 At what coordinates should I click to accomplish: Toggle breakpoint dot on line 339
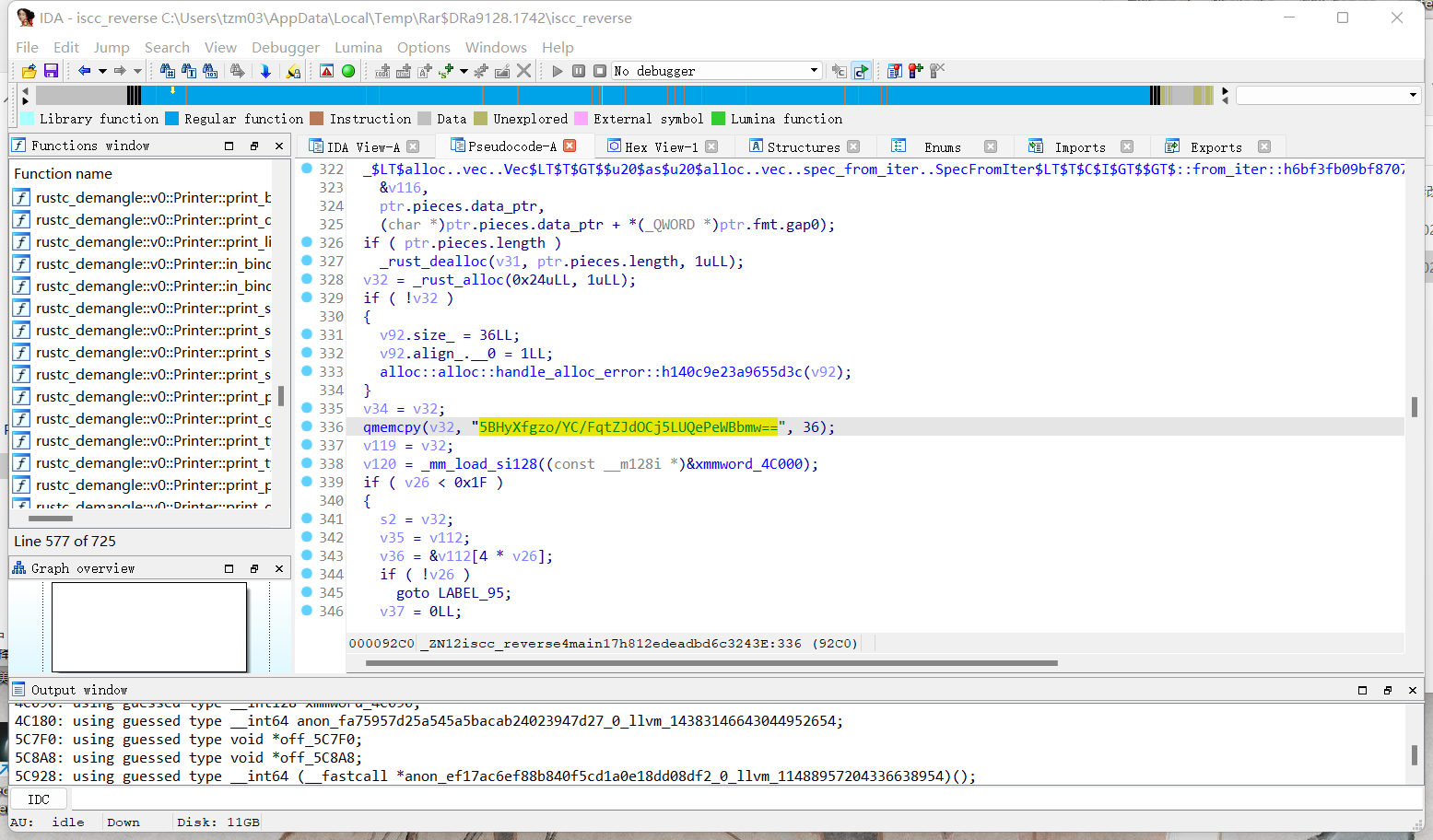pos(307,482)
